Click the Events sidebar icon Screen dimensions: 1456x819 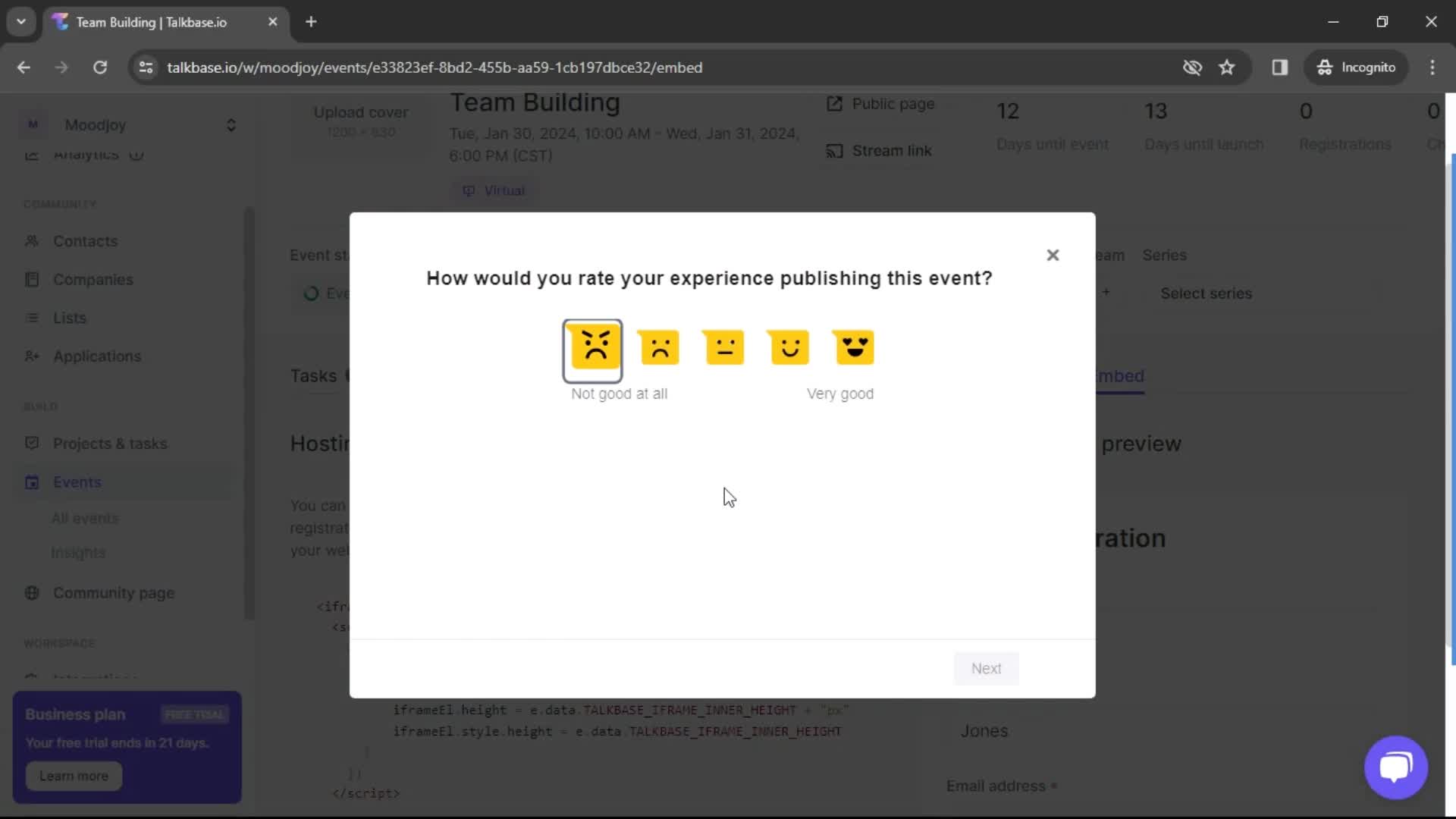click(x=32, y=481)
